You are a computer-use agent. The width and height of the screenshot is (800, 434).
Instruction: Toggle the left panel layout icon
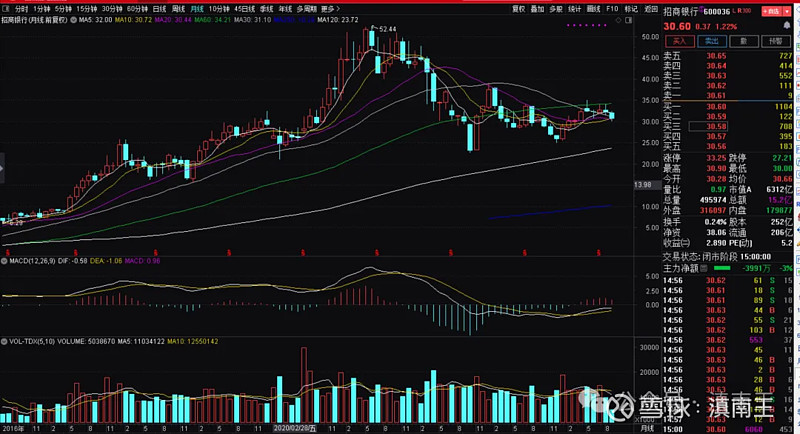coord(6,9)
